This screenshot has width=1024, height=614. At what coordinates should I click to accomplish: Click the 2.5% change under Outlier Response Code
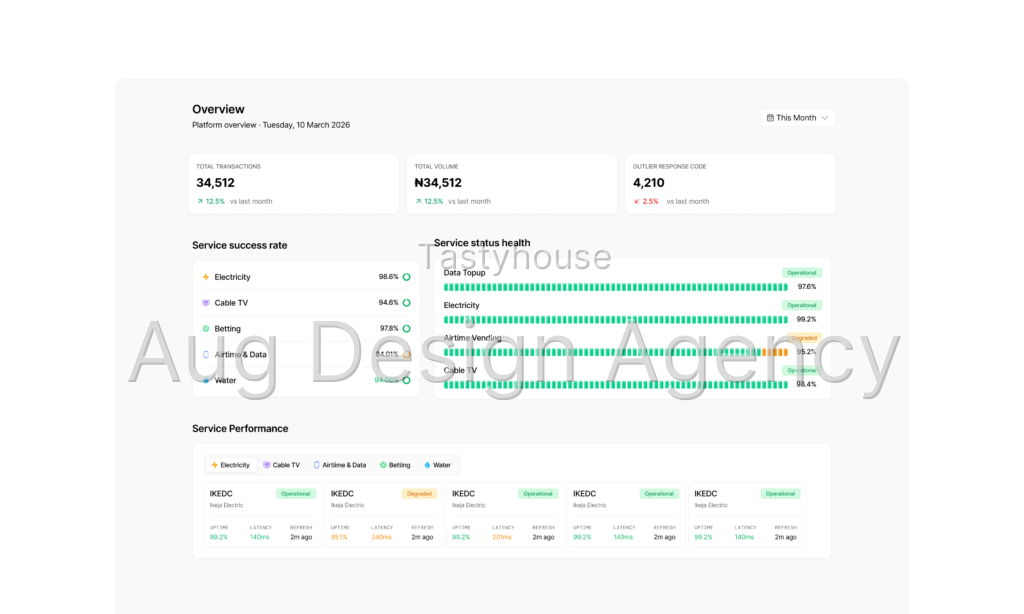click(650, 201)
